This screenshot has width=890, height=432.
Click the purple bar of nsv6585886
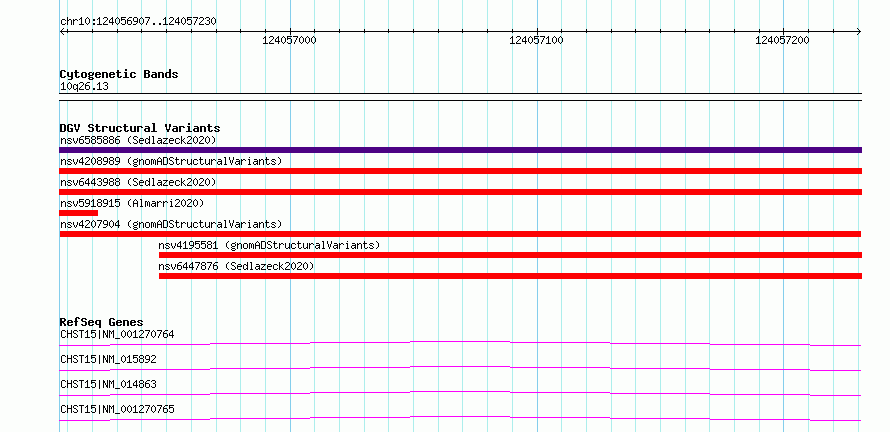[x=460, y=150]
